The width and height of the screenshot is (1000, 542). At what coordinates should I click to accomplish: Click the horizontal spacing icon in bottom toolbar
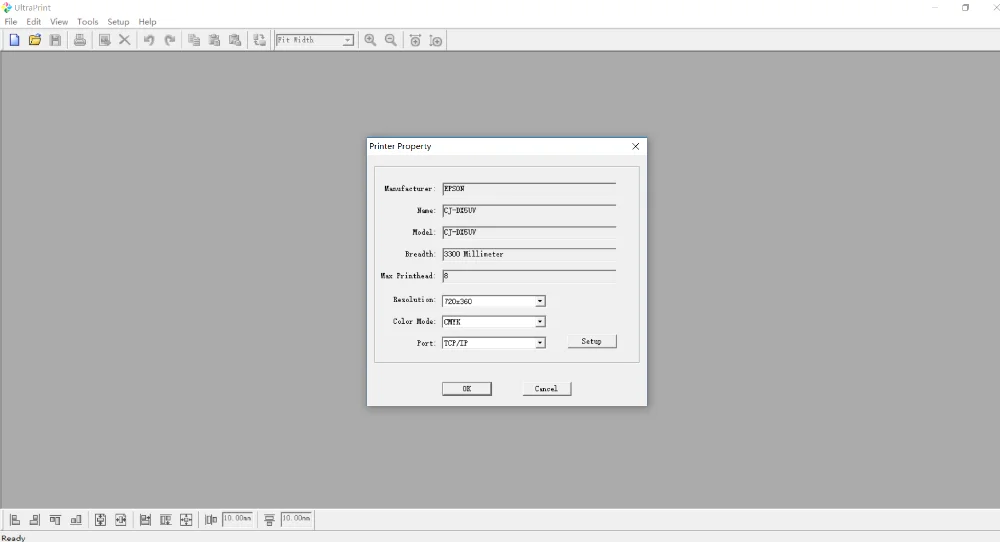pyautogui.click(x=210, y=520)
